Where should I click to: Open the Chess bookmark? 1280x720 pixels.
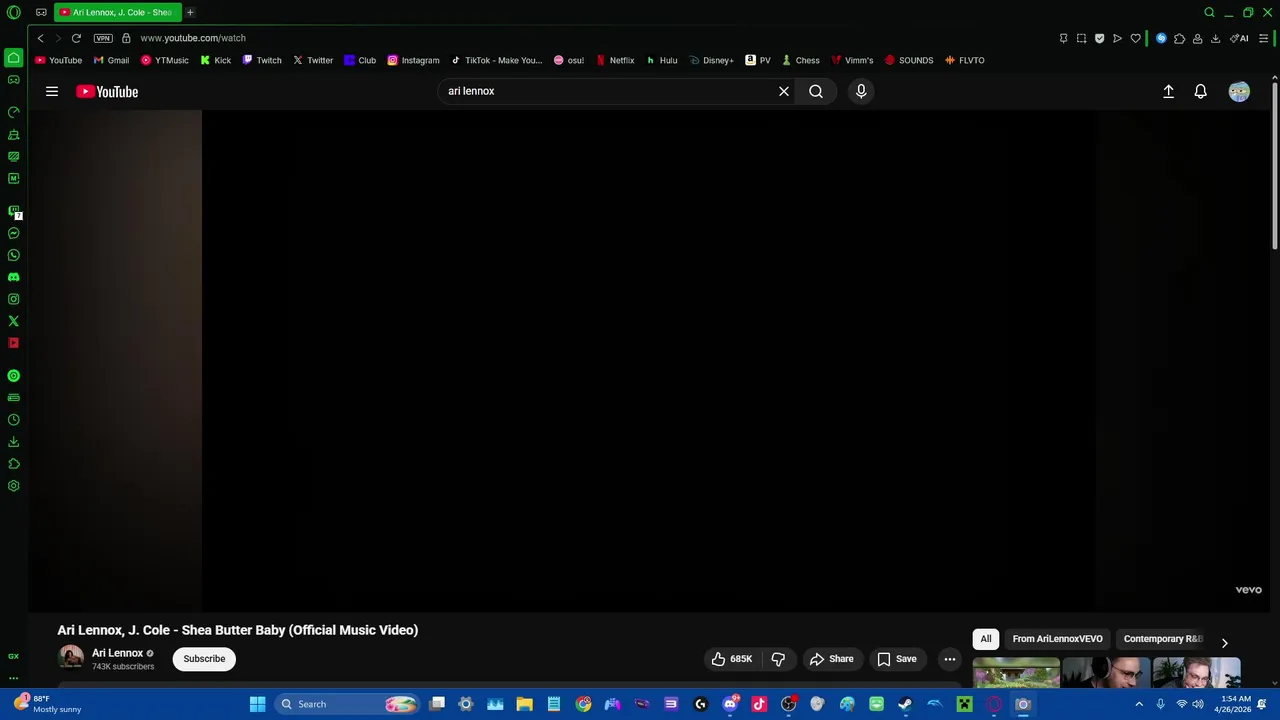(801, 60)
